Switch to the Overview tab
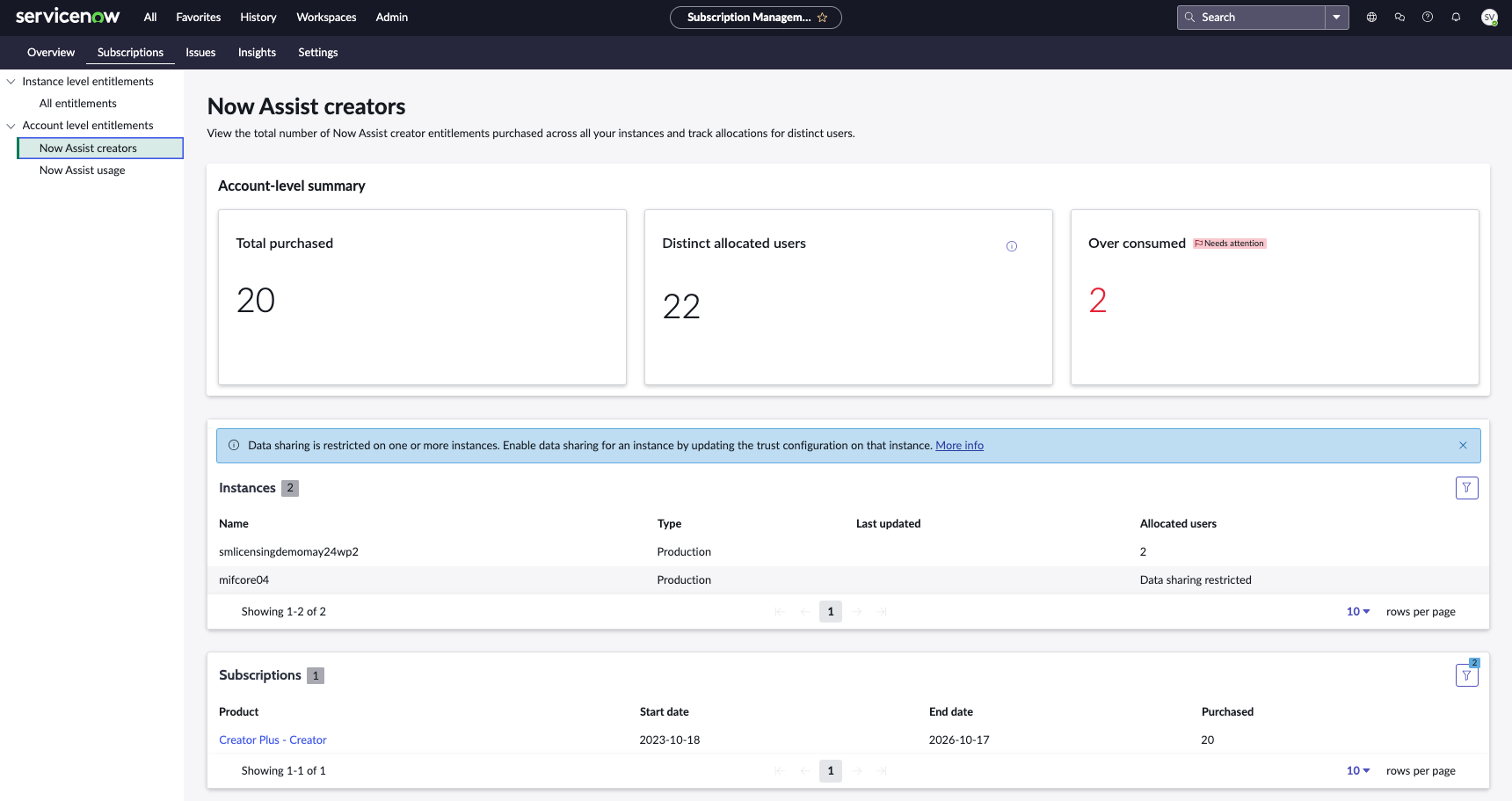This screenshot has width=1512, height=801. tap(51, 53)
